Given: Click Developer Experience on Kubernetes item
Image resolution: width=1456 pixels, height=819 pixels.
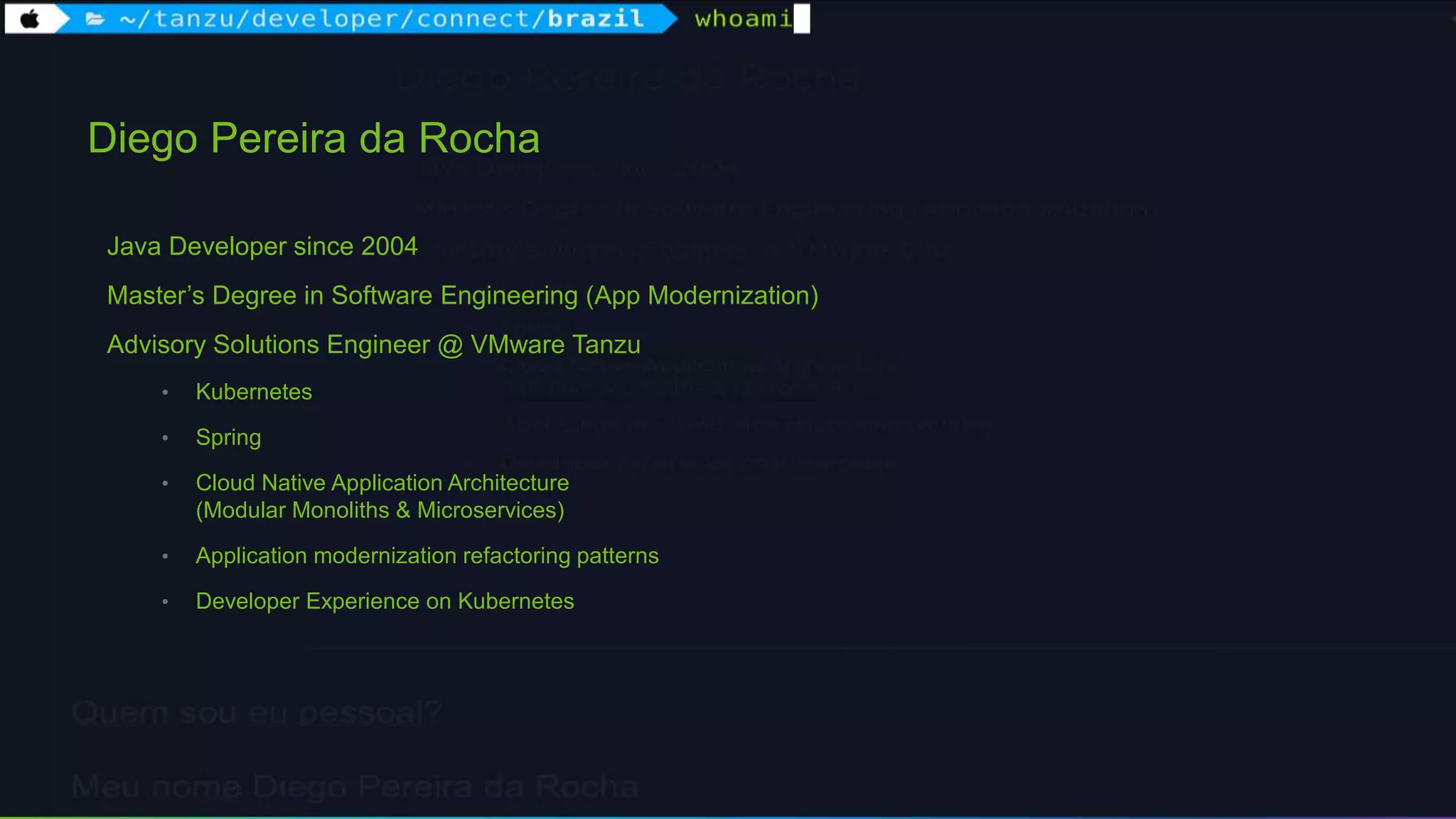Looking at the screenshot, I should pos(385,601).
